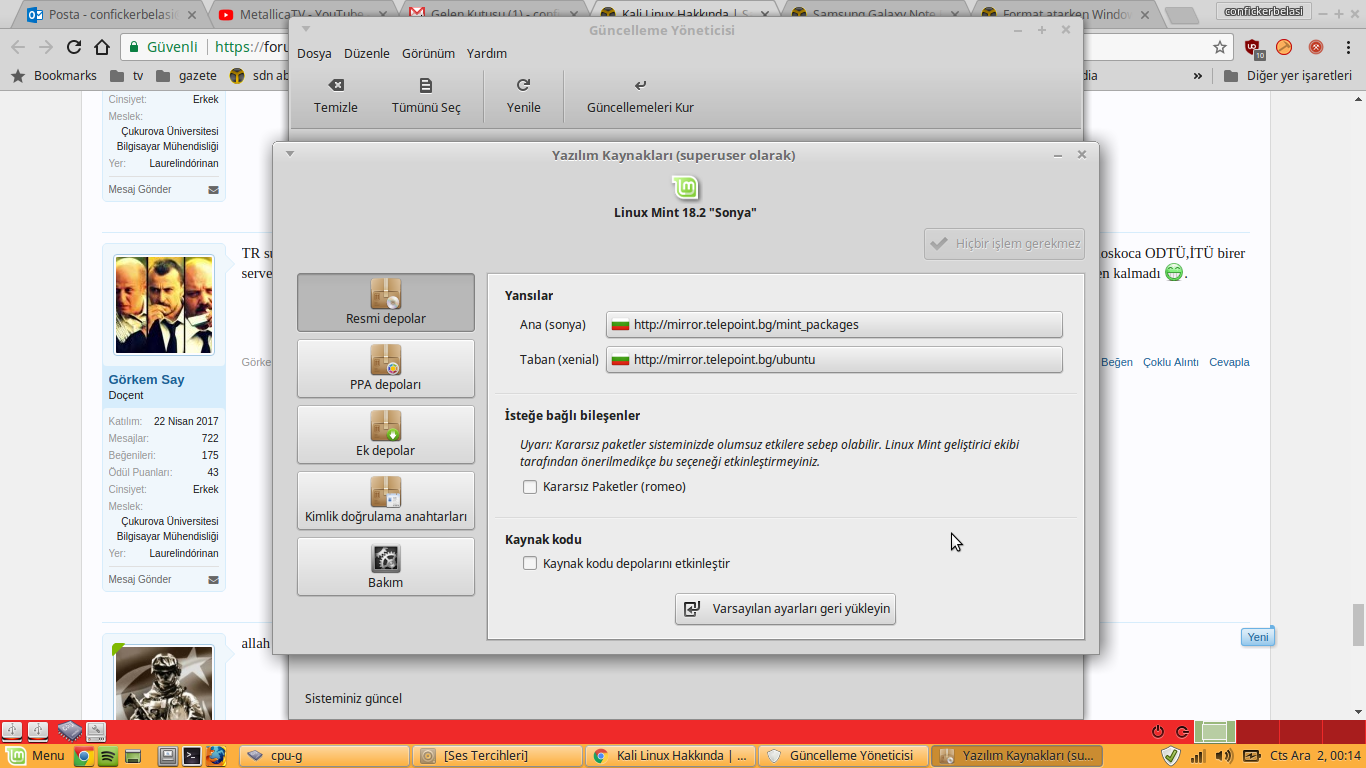Open Yazılım Kaynakları window menu arrow
This screenshot has width=1366, height=768.
click(290, 154)
